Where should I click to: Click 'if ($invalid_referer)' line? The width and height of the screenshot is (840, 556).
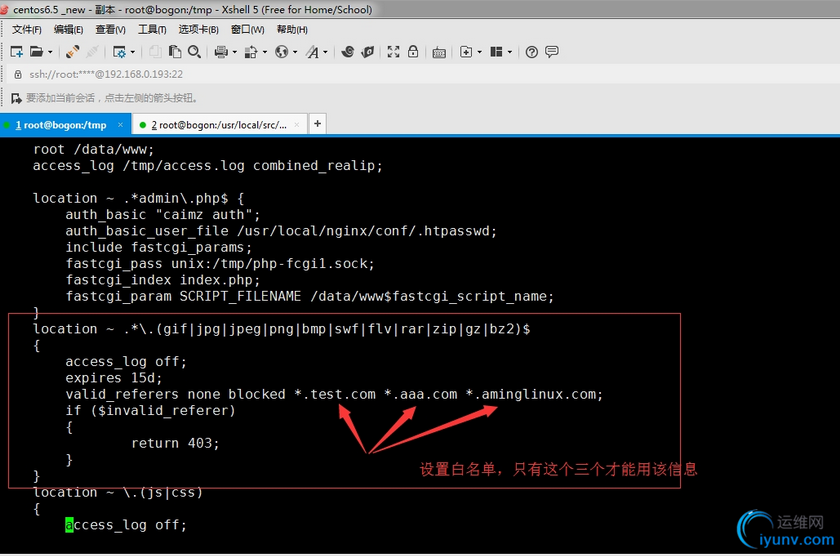click(x=151, y=411)
